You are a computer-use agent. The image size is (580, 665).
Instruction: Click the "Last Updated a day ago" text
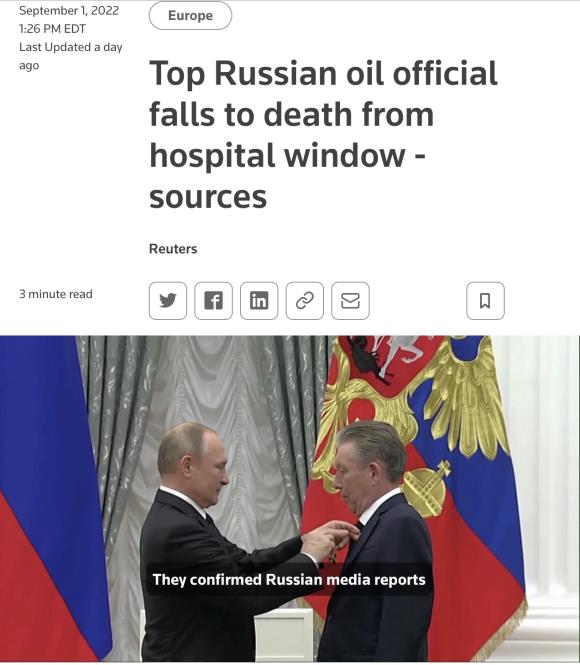click(x=71, y=56)
